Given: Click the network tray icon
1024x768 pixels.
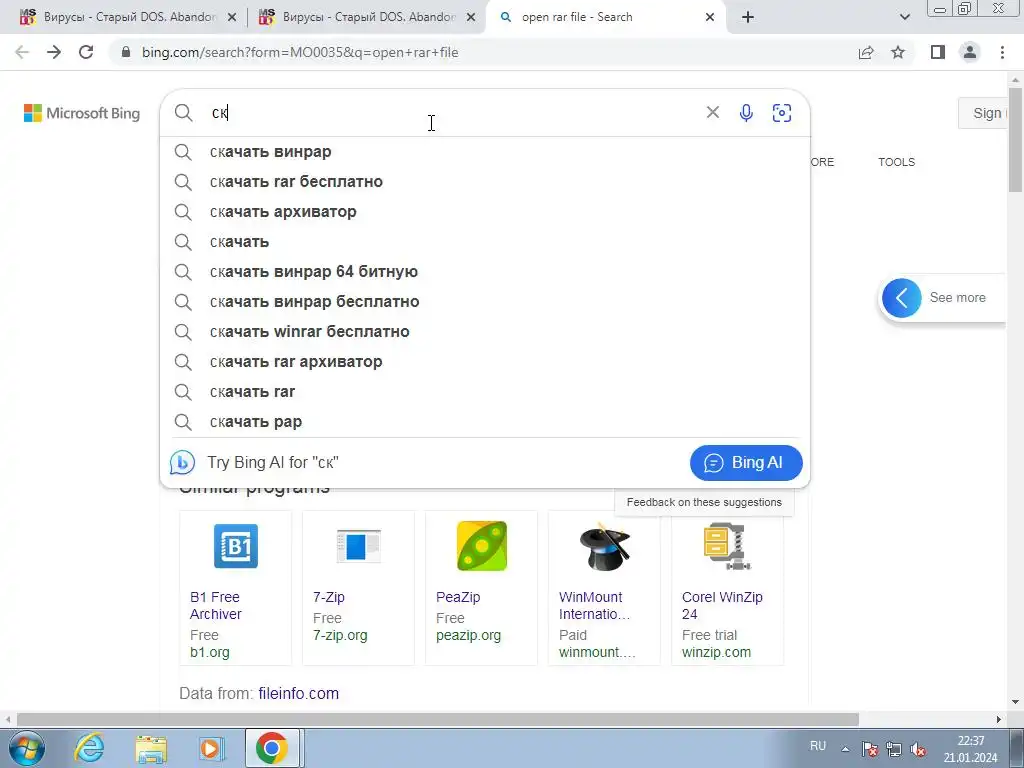Looking at the screenshot, I should [x=894, y=750].
